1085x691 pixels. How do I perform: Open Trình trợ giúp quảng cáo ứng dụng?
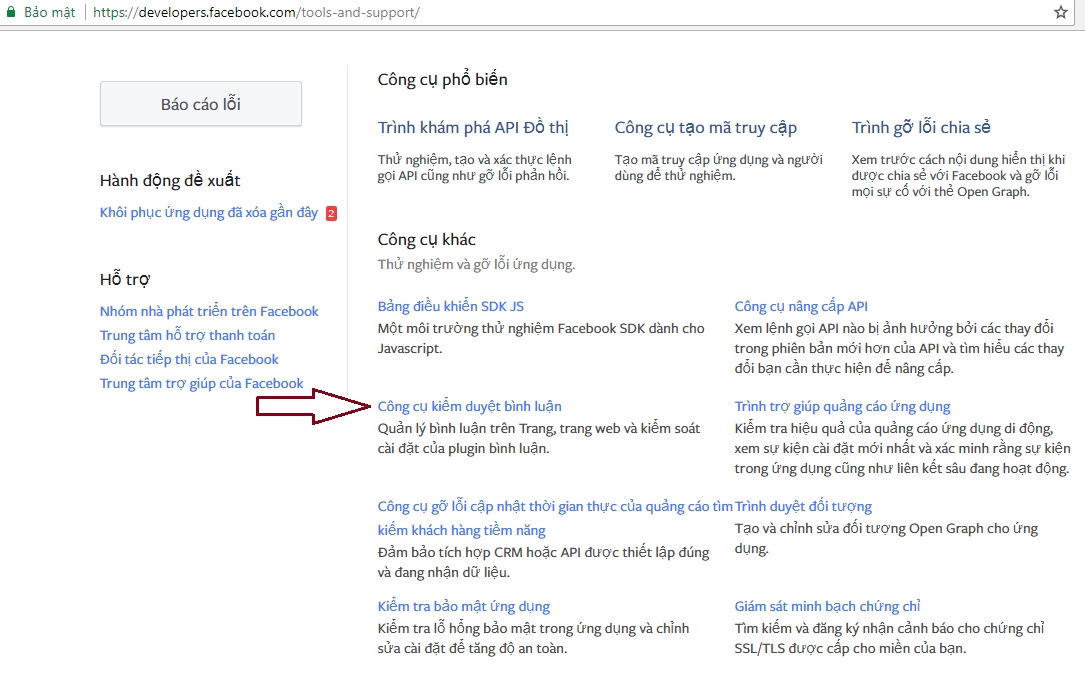click(x=842, y=406)
